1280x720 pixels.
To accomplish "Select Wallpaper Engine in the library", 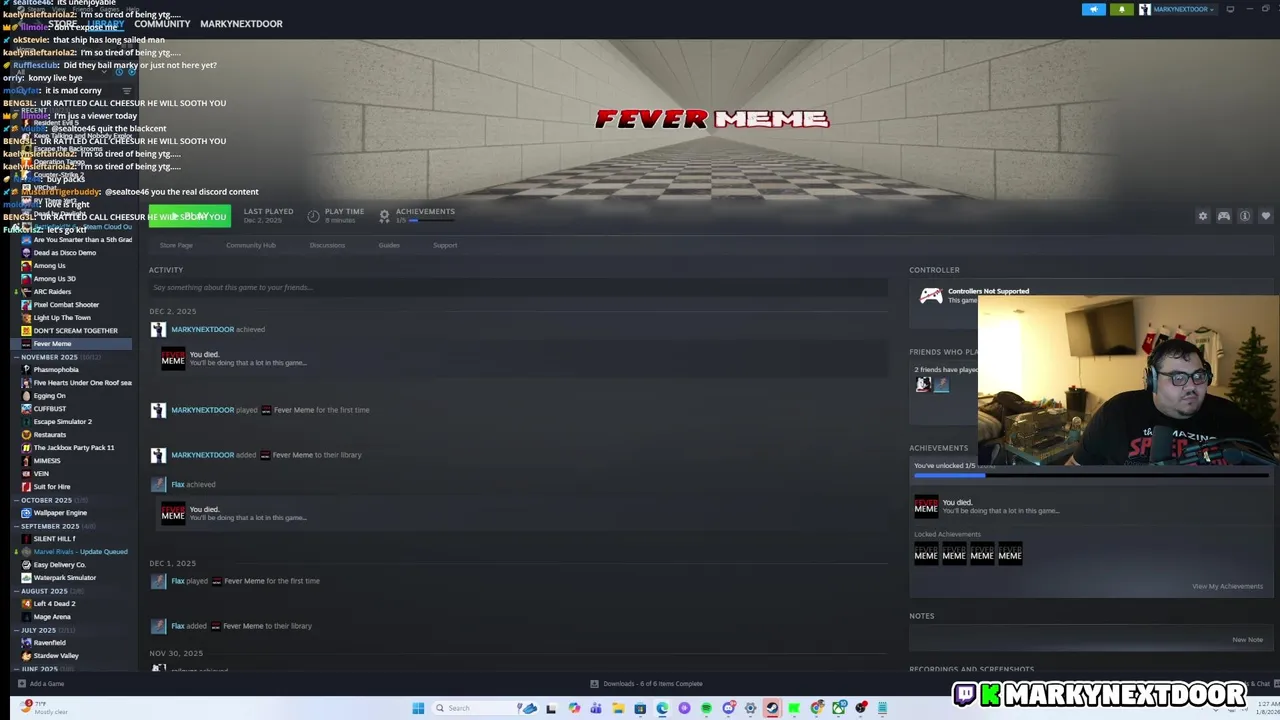I will click(60, 513).
